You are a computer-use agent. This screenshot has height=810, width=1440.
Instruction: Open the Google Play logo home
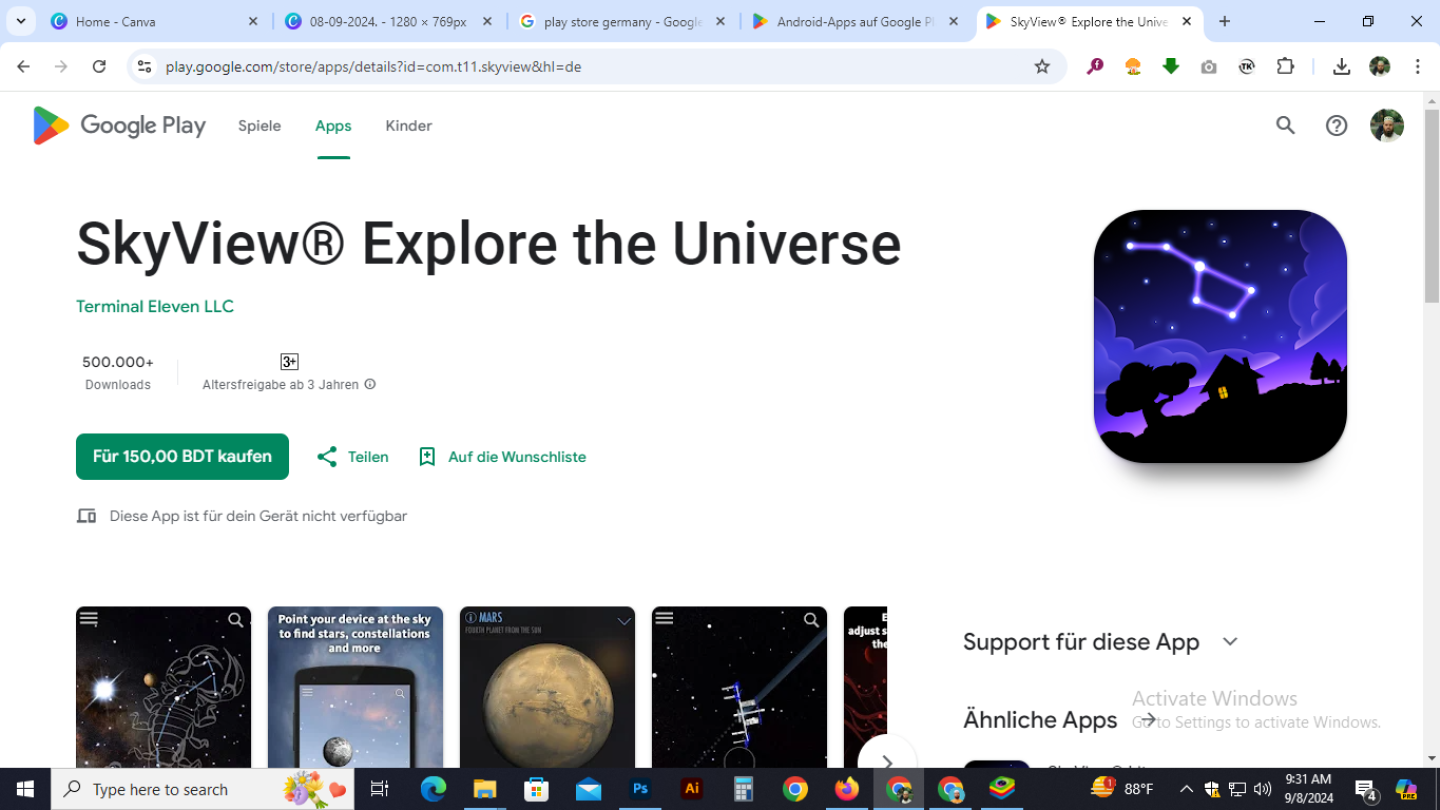click(119, 126)
